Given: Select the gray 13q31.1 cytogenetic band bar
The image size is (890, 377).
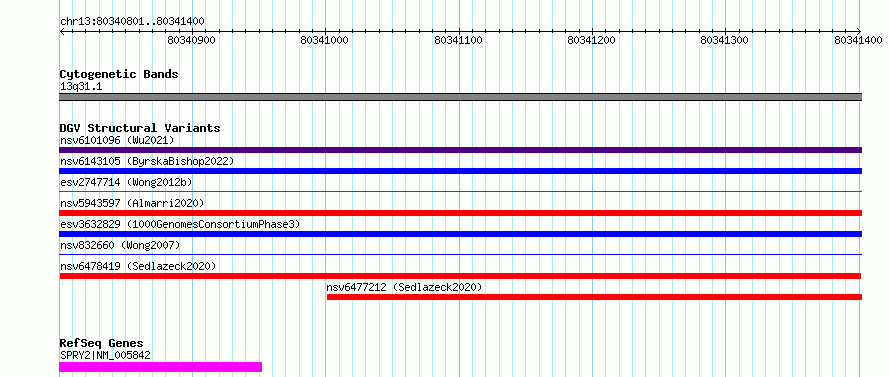Looking at the screenshot, I should [460, 97].
